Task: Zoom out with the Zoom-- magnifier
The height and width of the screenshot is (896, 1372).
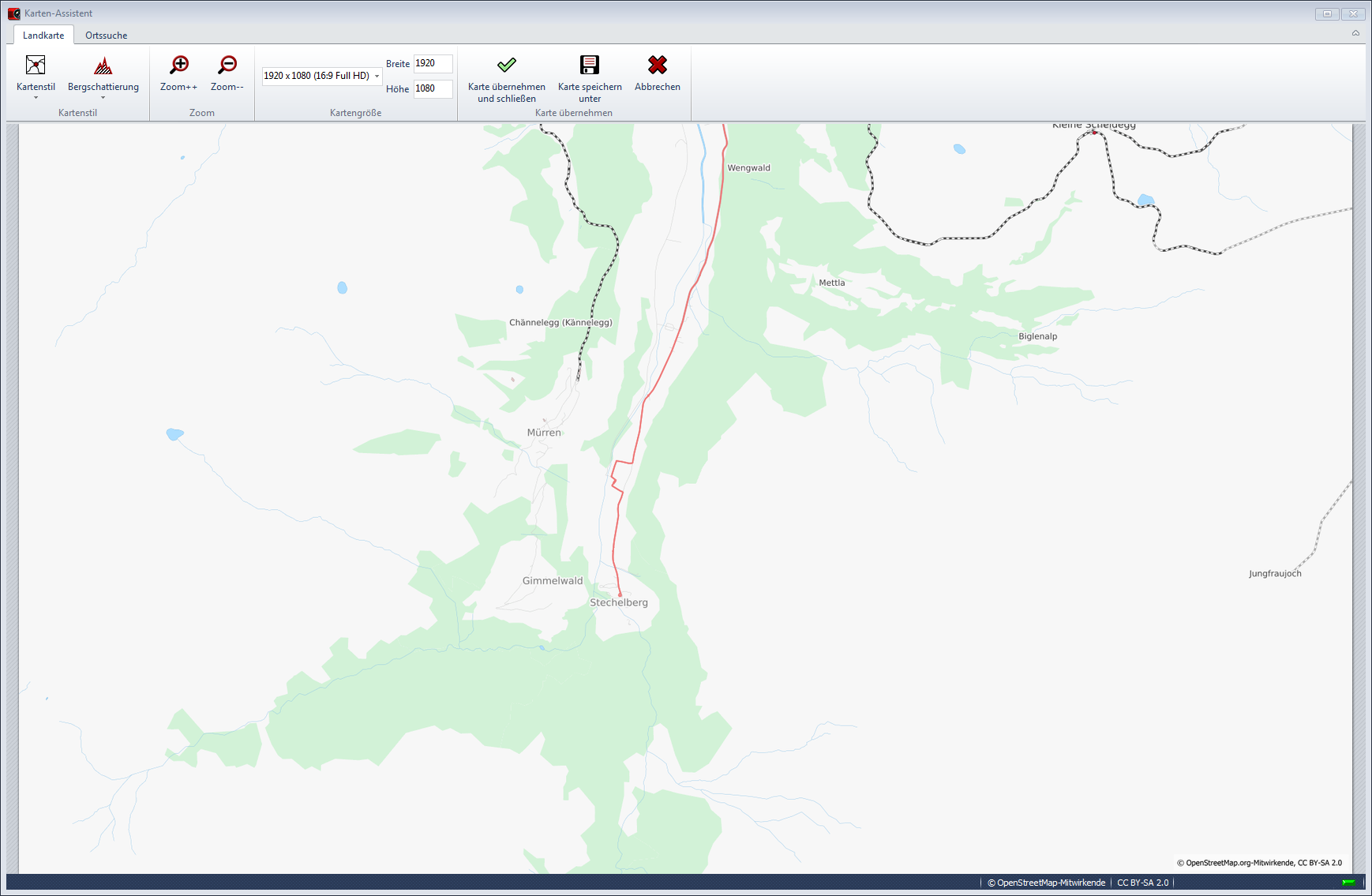Action: click(227, 66)
